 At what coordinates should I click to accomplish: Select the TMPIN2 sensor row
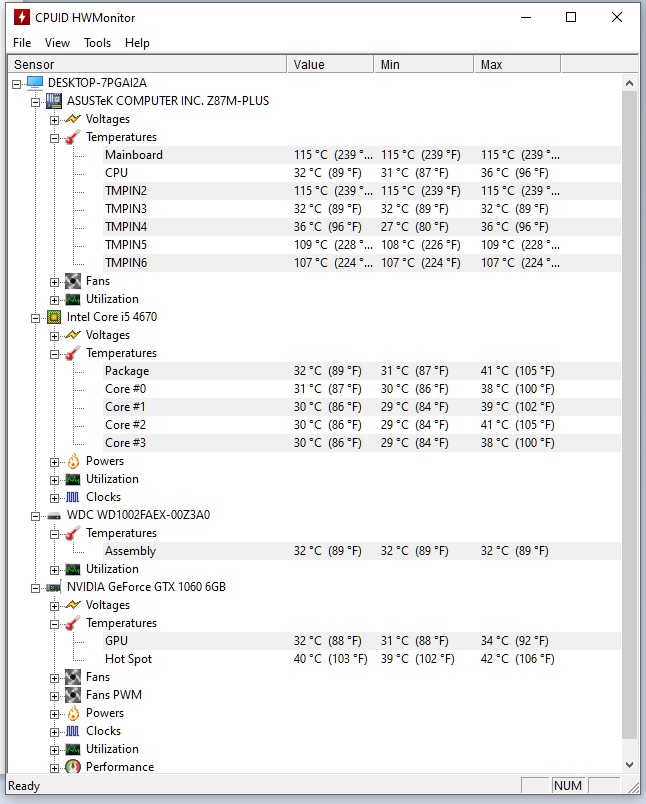click(x=361, y=191)
